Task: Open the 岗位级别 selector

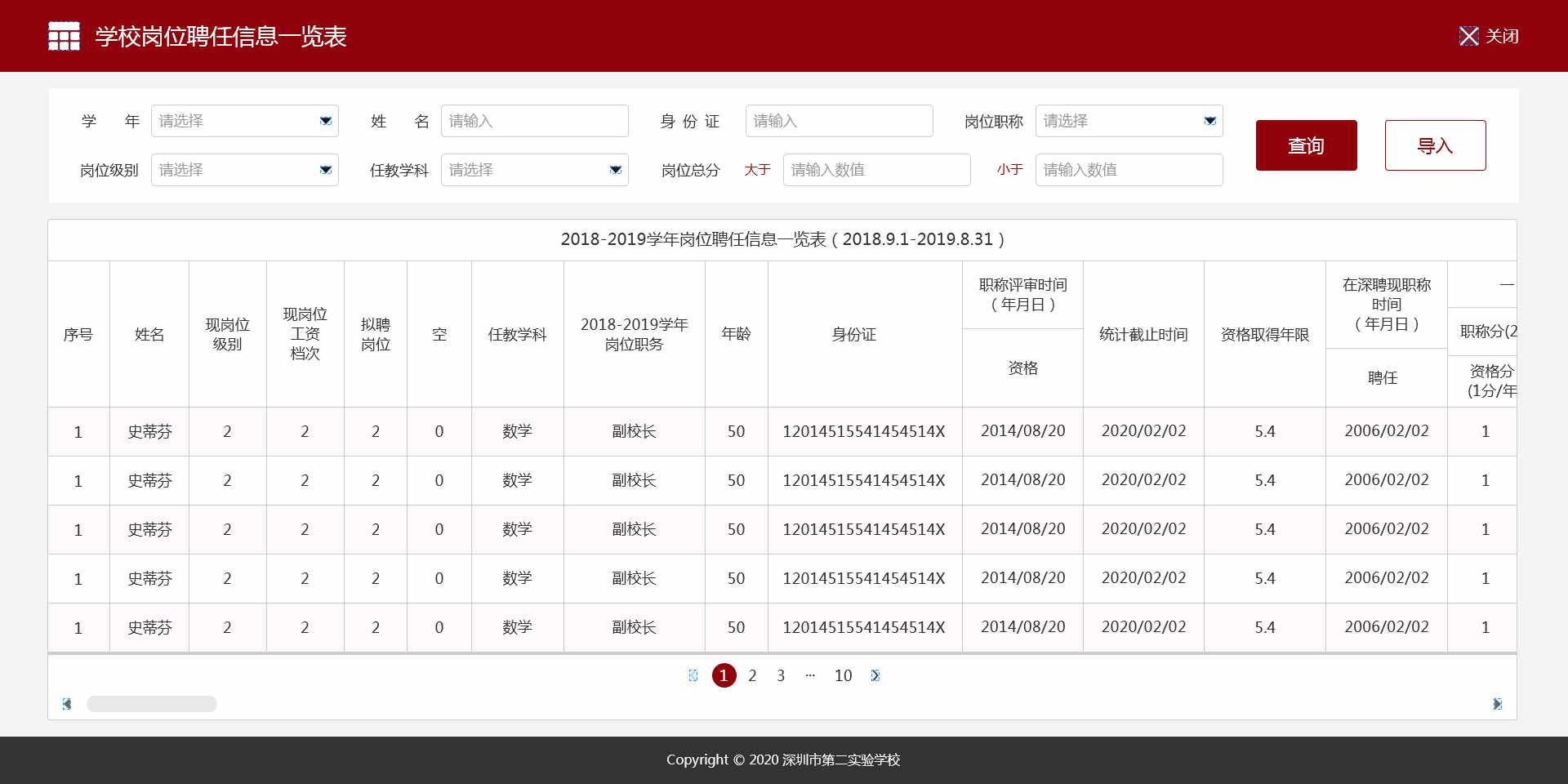Action: pos(244,170)
